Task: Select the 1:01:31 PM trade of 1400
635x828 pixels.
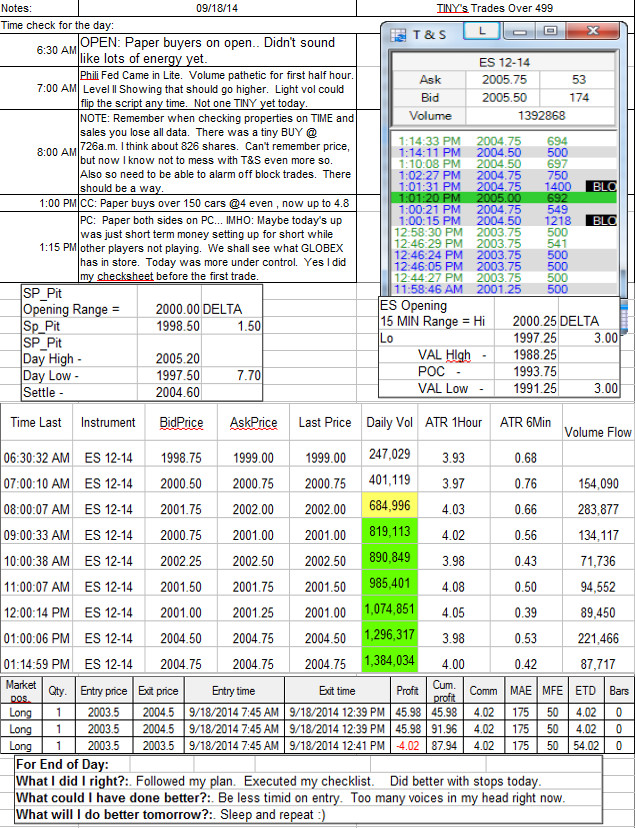Action: point(504,186)
